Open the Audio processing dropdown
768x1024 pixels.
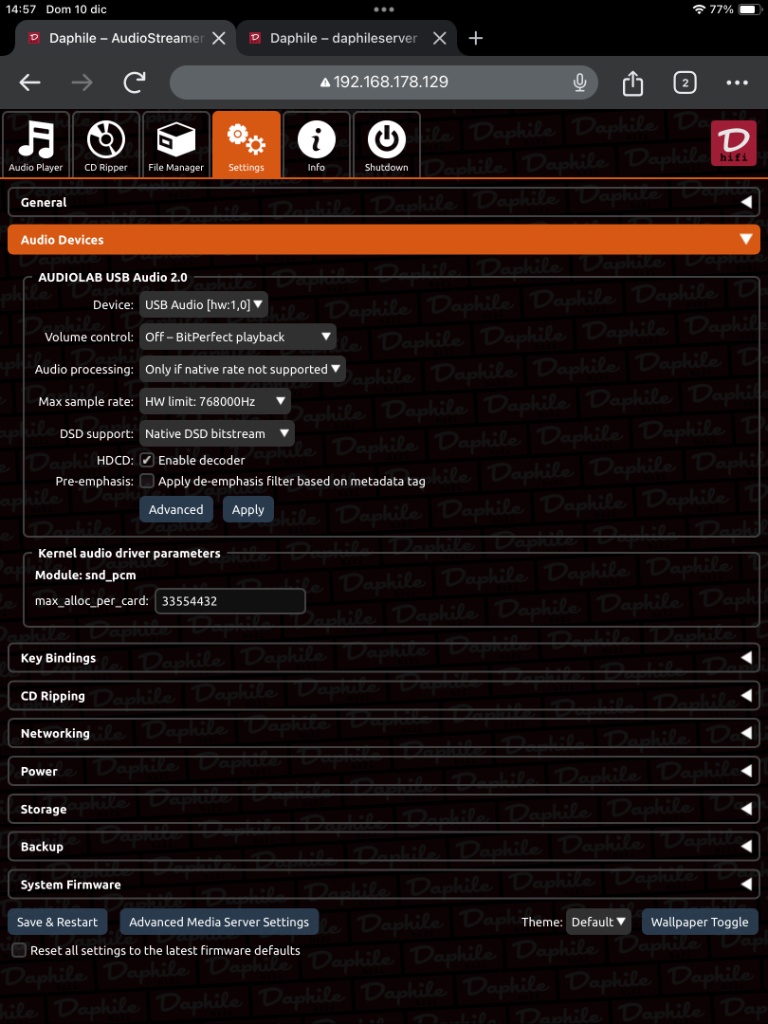(x=242, y=369)
